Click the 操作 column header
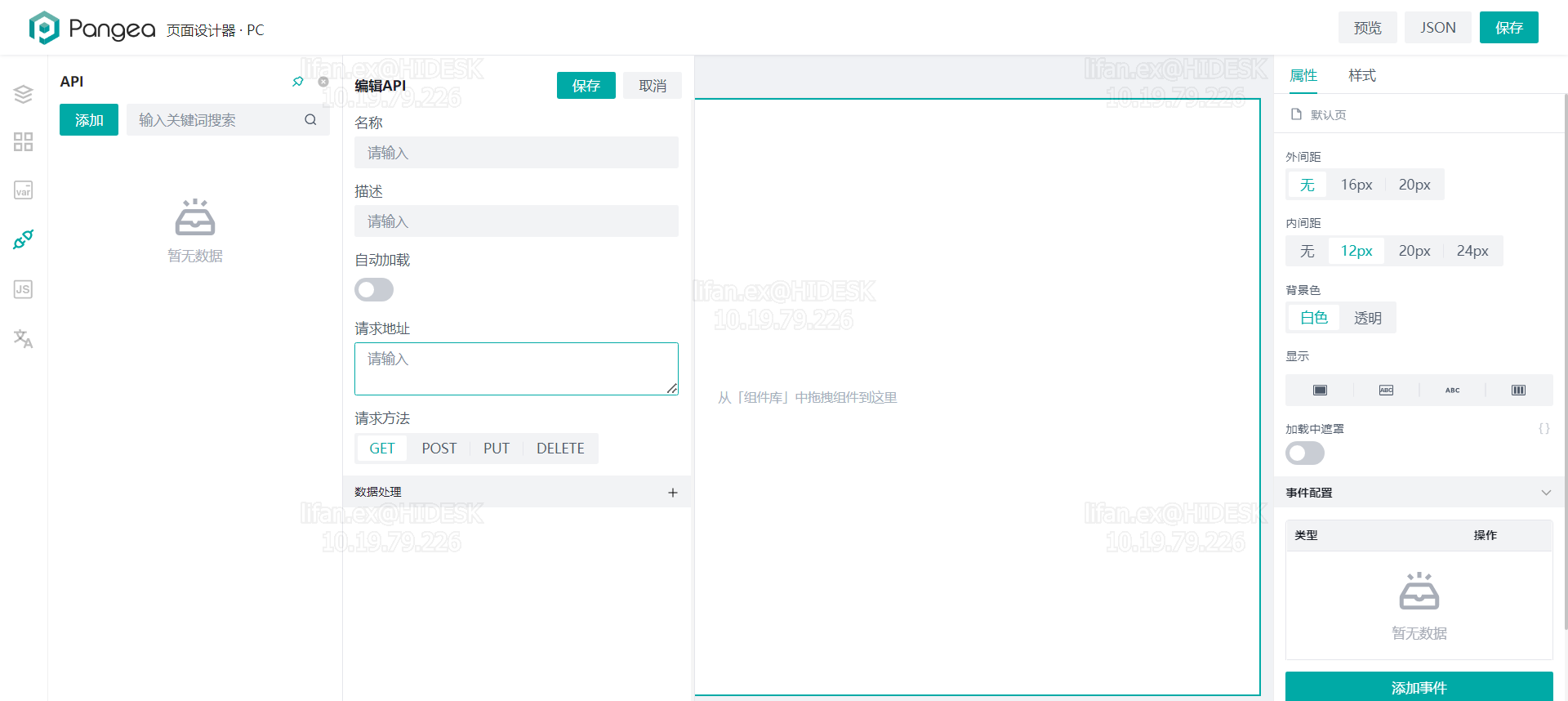 coord(1486,535)
